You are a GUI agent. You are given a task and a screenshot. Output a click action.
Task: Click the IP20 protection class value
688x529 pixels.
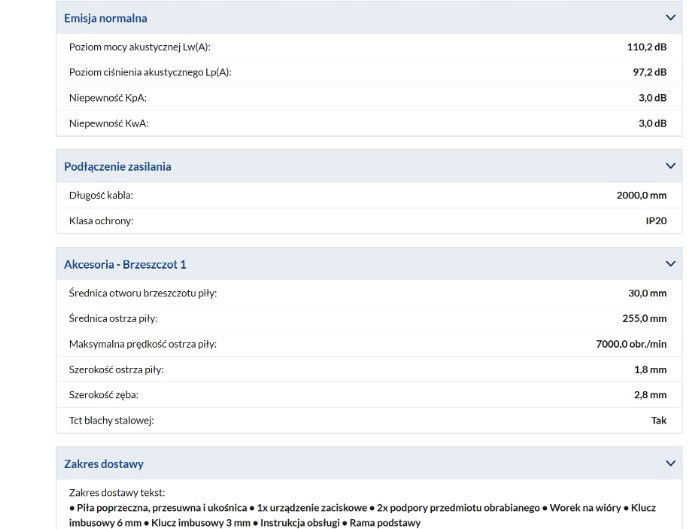(x=655, y=220)
